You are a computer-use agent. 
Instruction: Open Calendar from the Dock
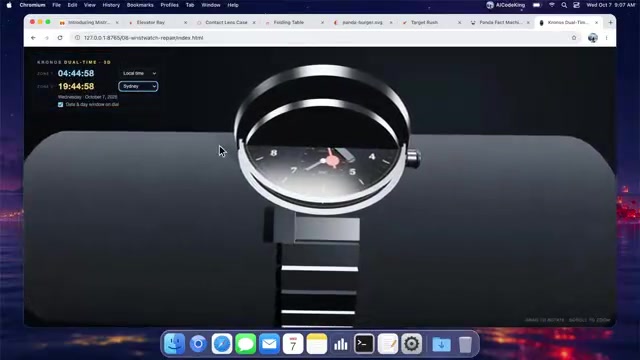(x=293, y=344)
